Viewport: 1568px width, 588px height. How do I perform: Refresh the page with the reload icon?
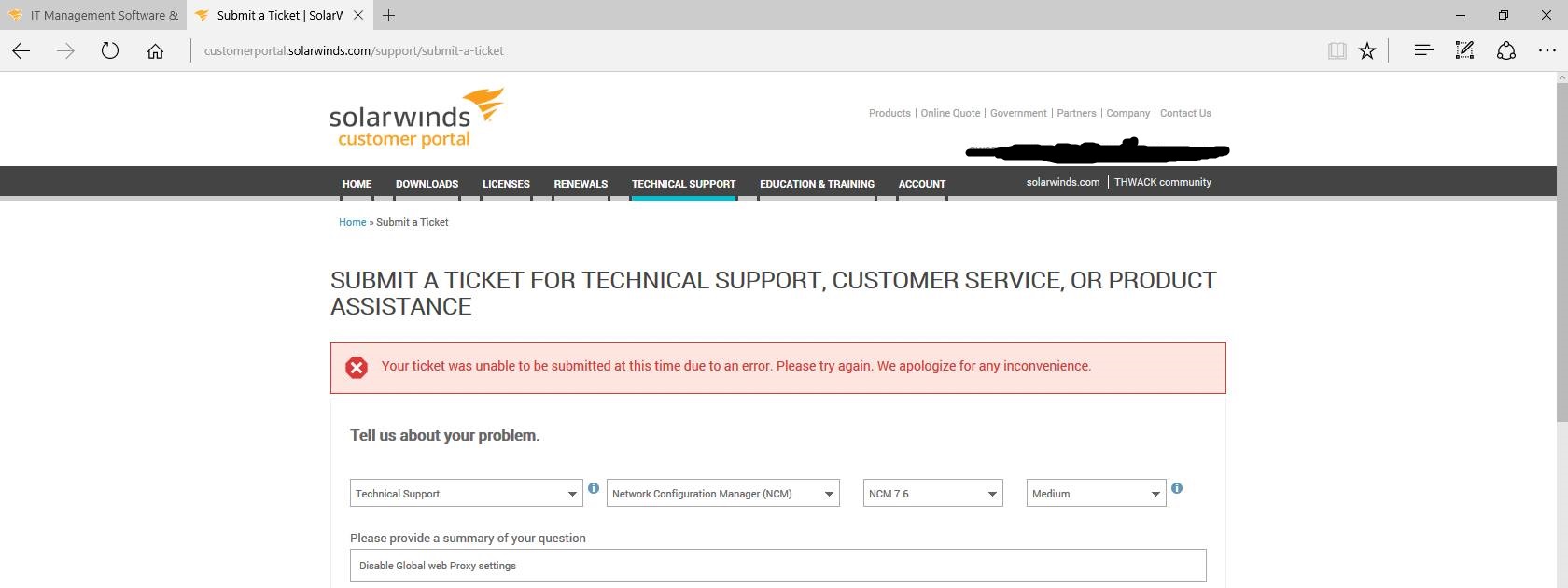click(x=110, y=51)
